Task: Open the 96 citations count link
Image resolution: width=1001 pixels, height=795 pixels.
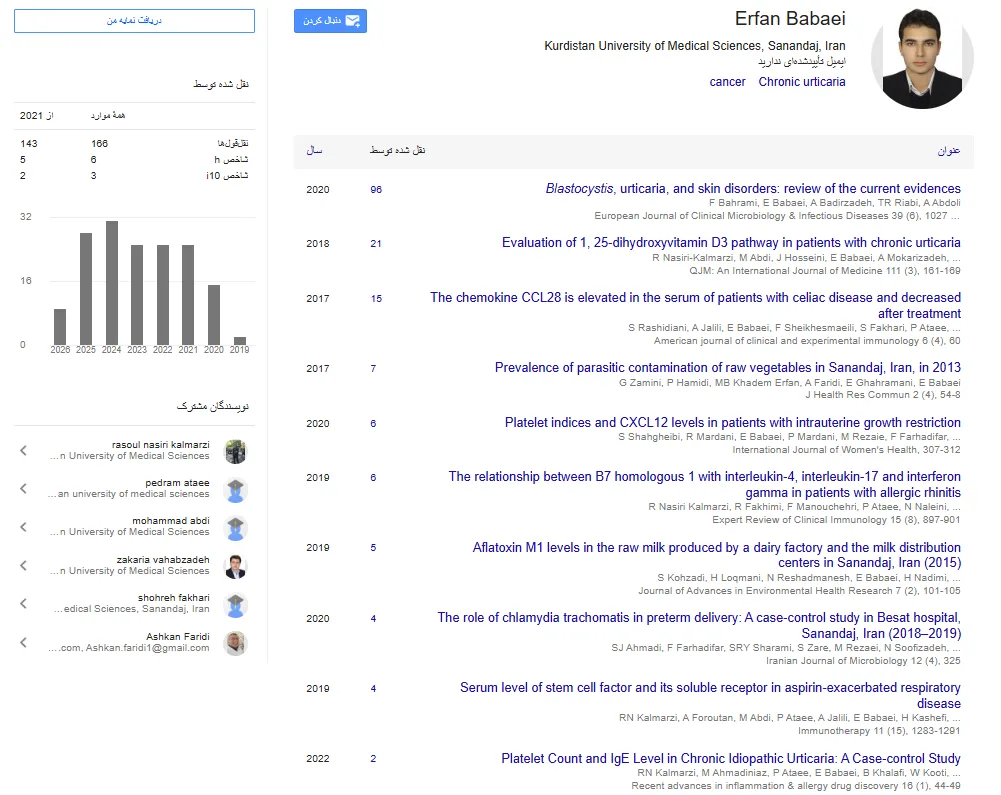Action: tap(376, 190)
